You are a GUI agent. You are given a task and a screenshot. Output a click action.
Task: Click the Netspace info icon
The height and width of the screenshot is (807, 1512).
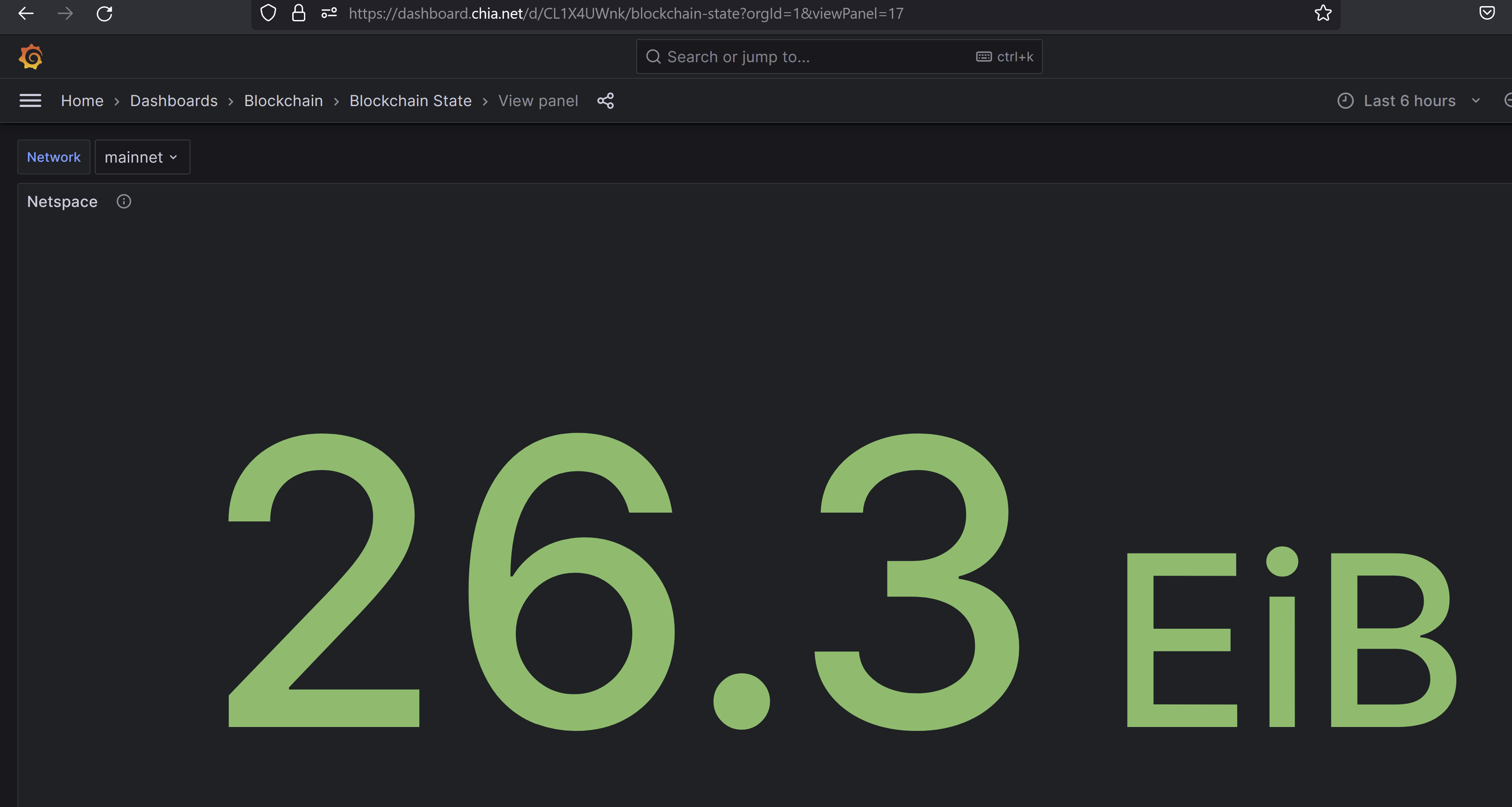tap(123, 201)
